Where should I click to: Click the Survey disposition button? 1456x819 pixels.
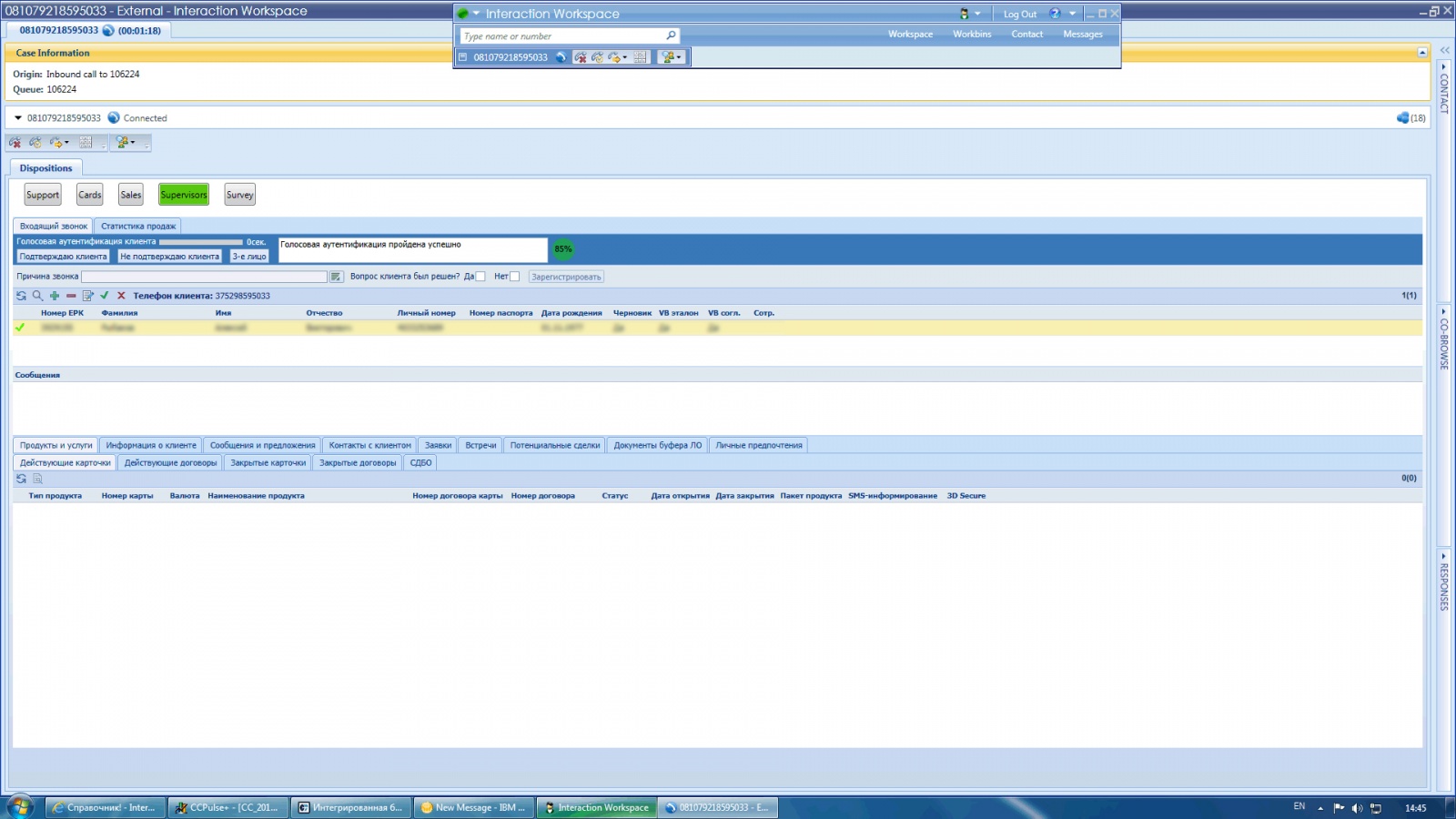(x=240, y=195)
